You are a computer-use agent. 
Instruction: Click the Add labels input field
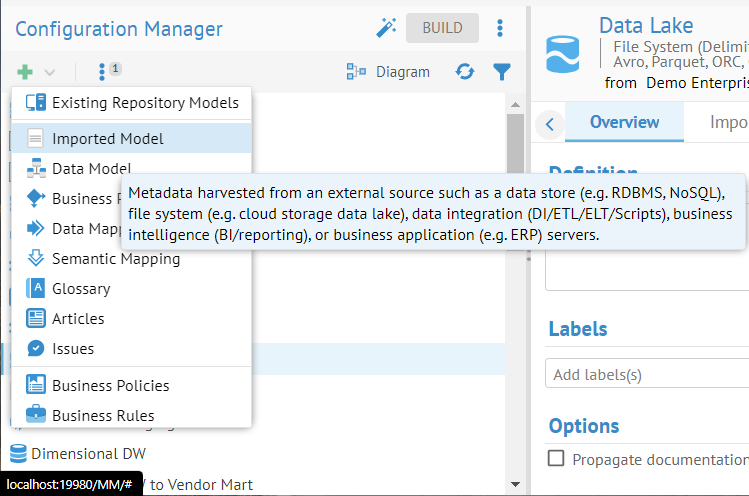tap(650, 375)
